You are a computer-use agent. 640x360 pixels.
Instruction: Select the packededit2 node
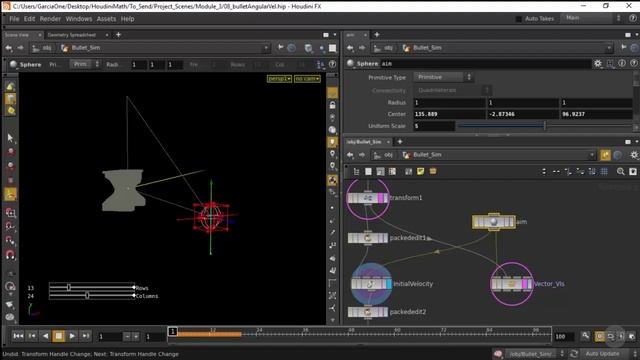pos(368,312)
